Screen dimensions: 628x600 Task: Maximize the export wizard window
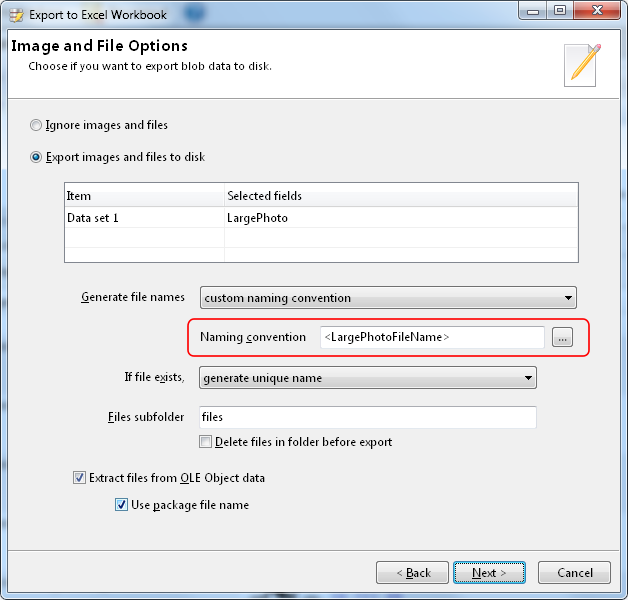(559, 11)
